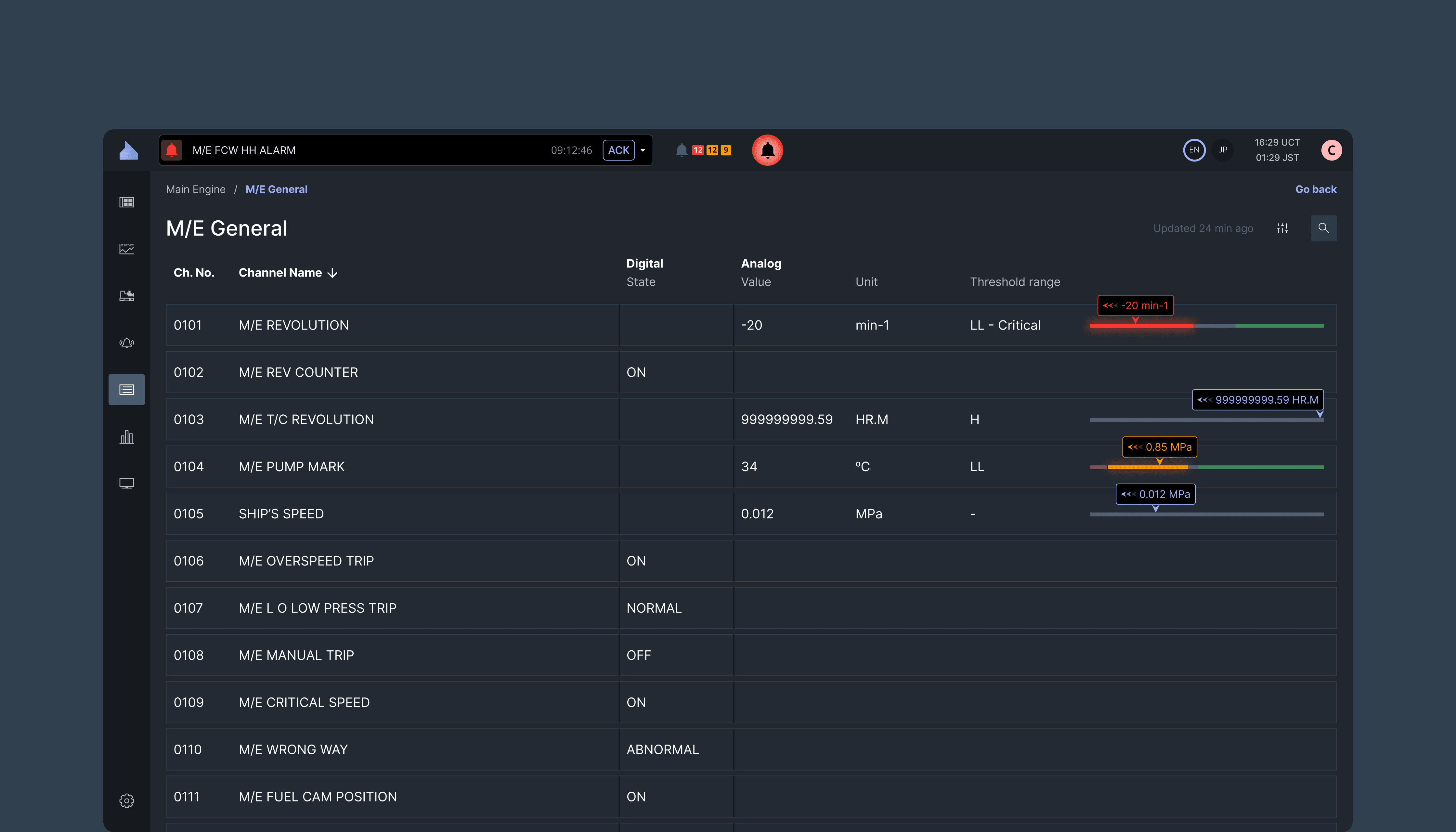Select the channel list sidebar tab
The image size is (1456, 832).
pyautogui.click(x=126, y=390)
